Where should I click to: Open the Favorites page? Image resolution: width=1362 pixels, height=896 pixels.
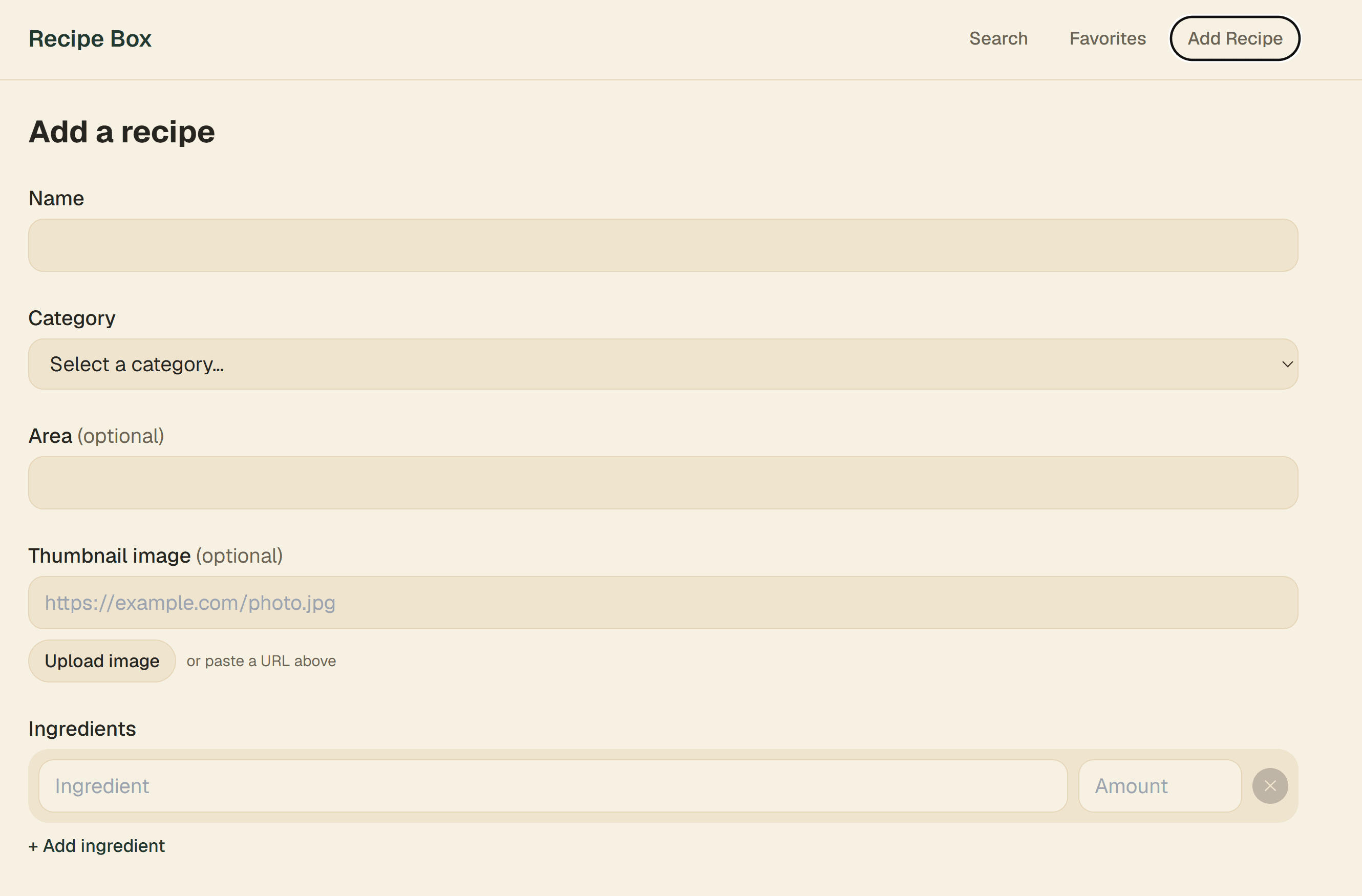coord(1108,38)
